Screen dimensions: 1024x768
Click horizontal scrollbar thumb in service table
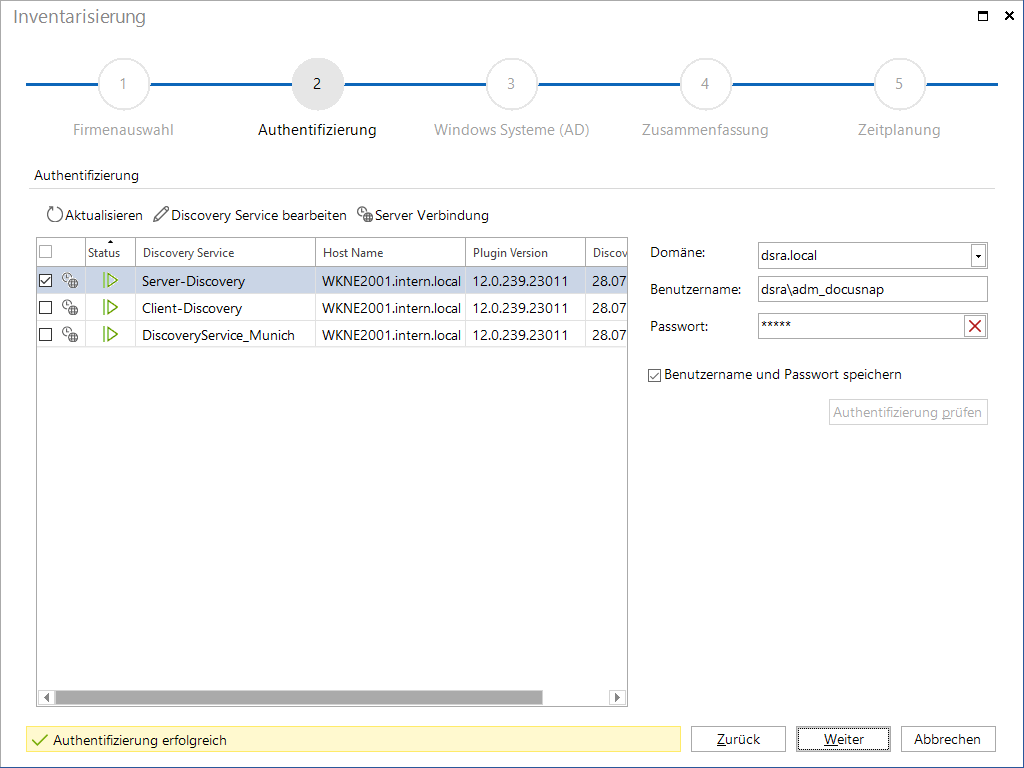pos(299,697)
